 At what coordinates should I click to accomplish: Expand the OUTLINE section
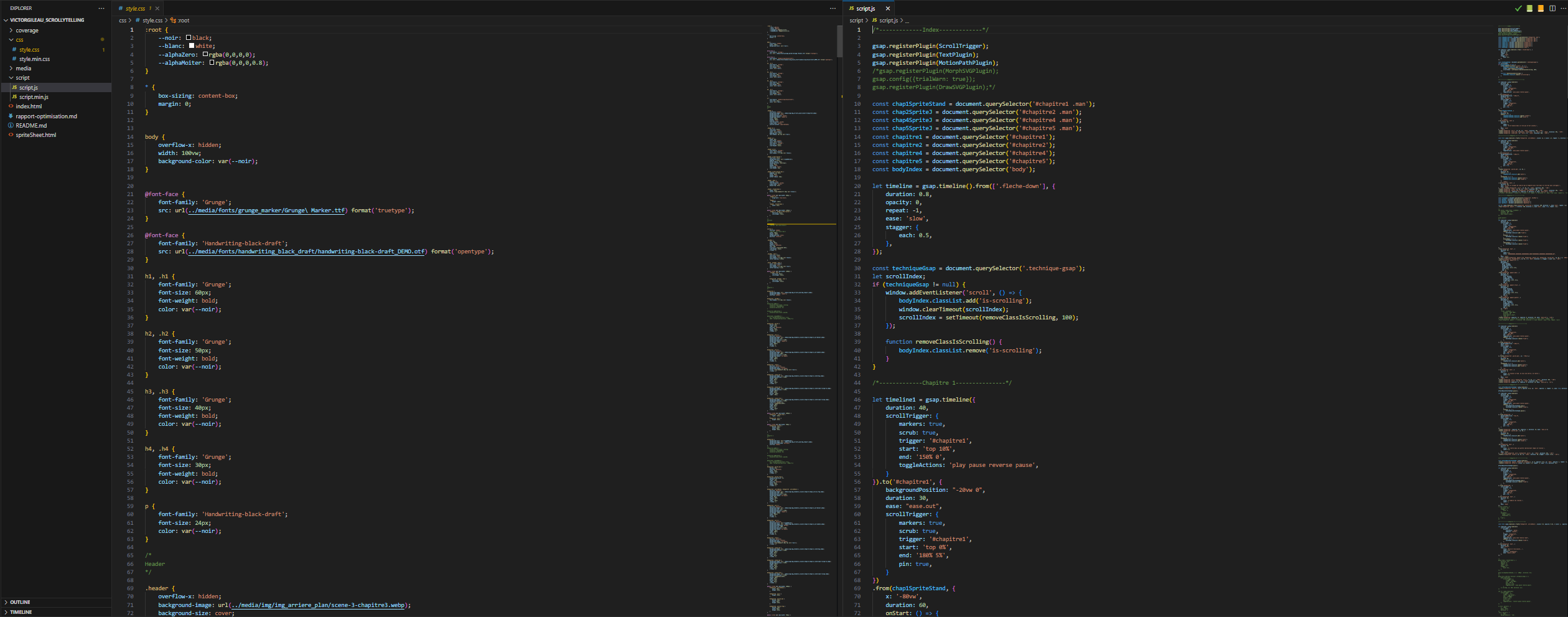pyautogui.click(x=56, y=602)
